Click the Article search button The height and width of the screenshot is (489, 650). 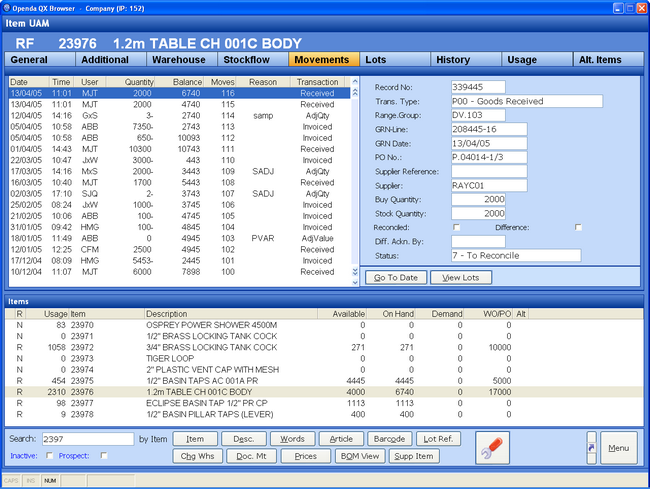click(x=341, y=439)
